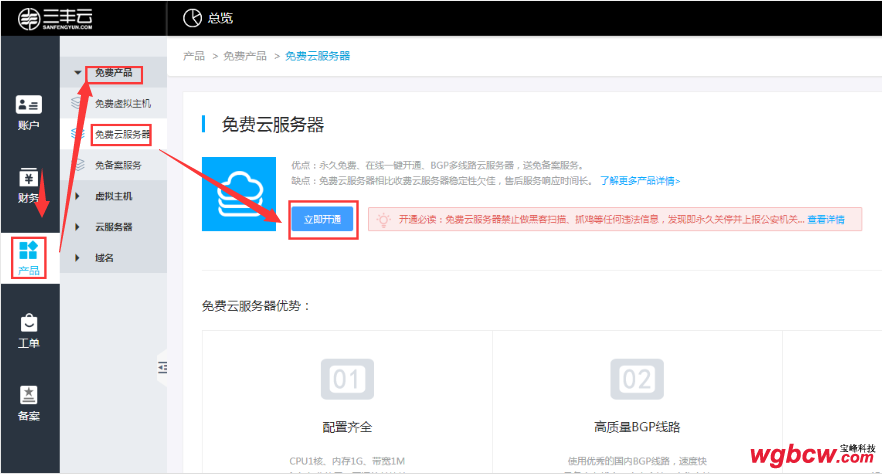Screen dimensions: 882x474
Task: Click the 三丰云 logo in header
Action: 55,18
